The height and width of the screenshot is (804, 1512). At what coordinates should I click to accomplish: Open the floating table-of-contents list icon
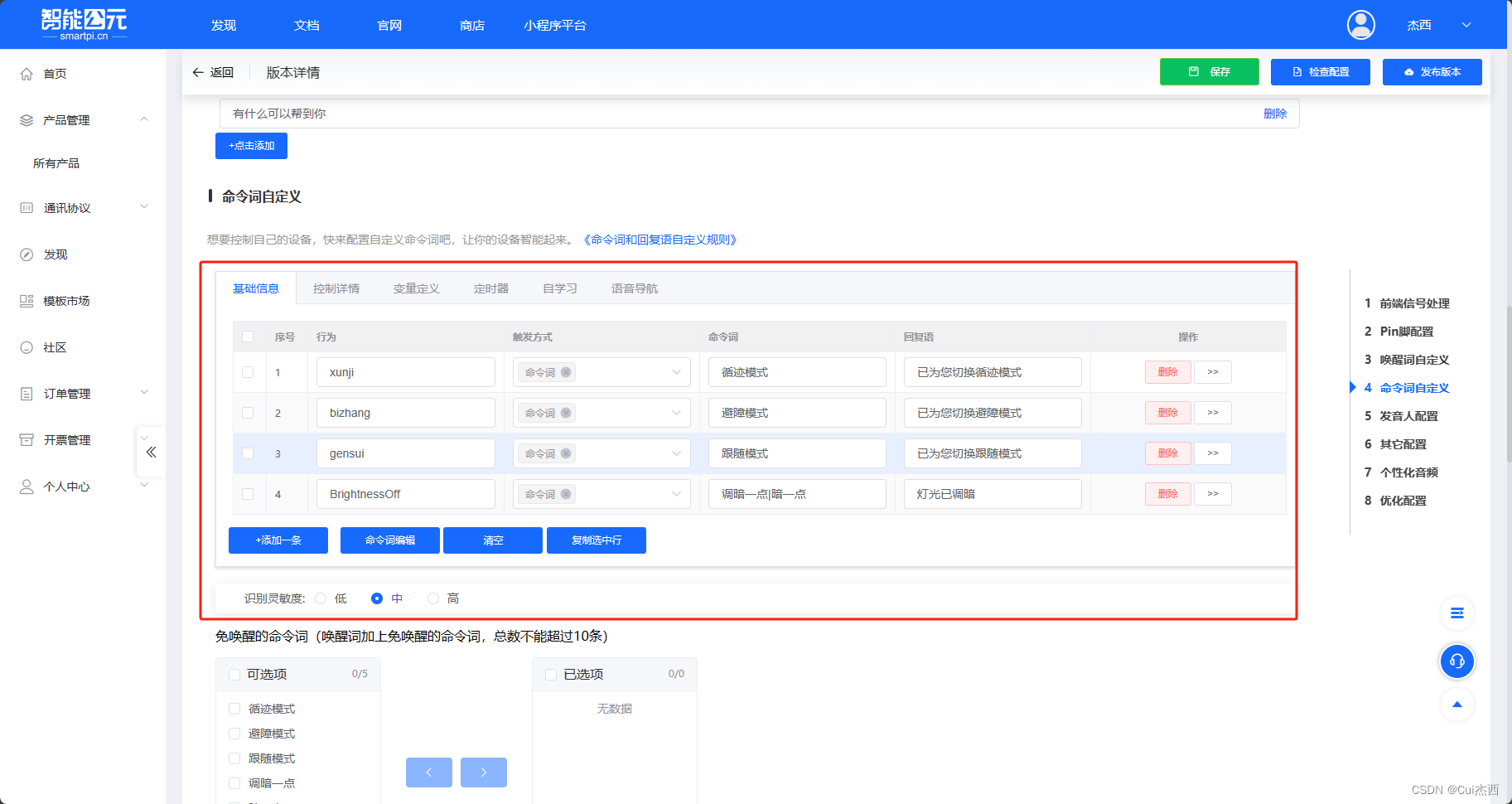(x=1457, y=613)
